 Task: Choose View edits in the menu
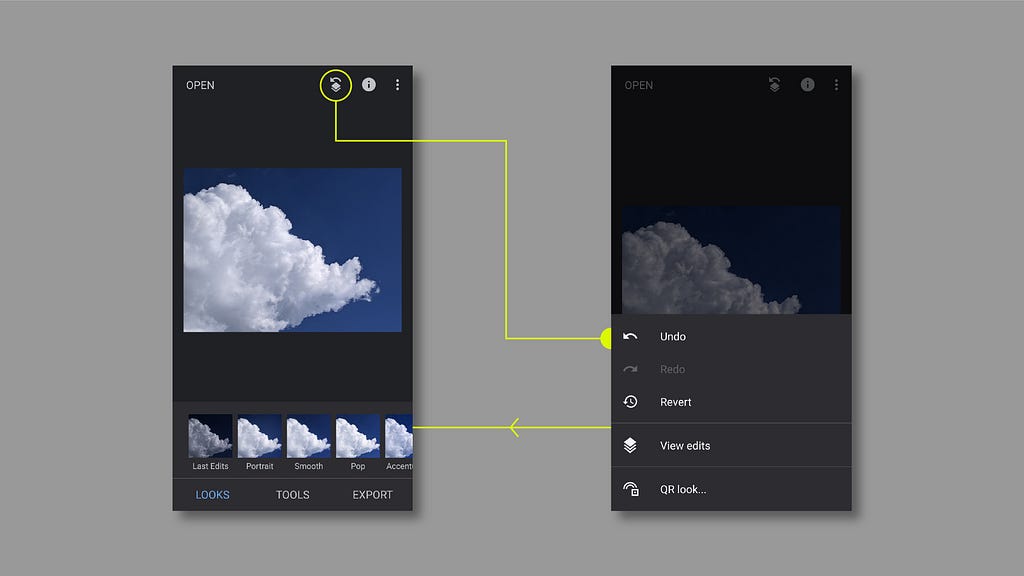pos(731,445)
